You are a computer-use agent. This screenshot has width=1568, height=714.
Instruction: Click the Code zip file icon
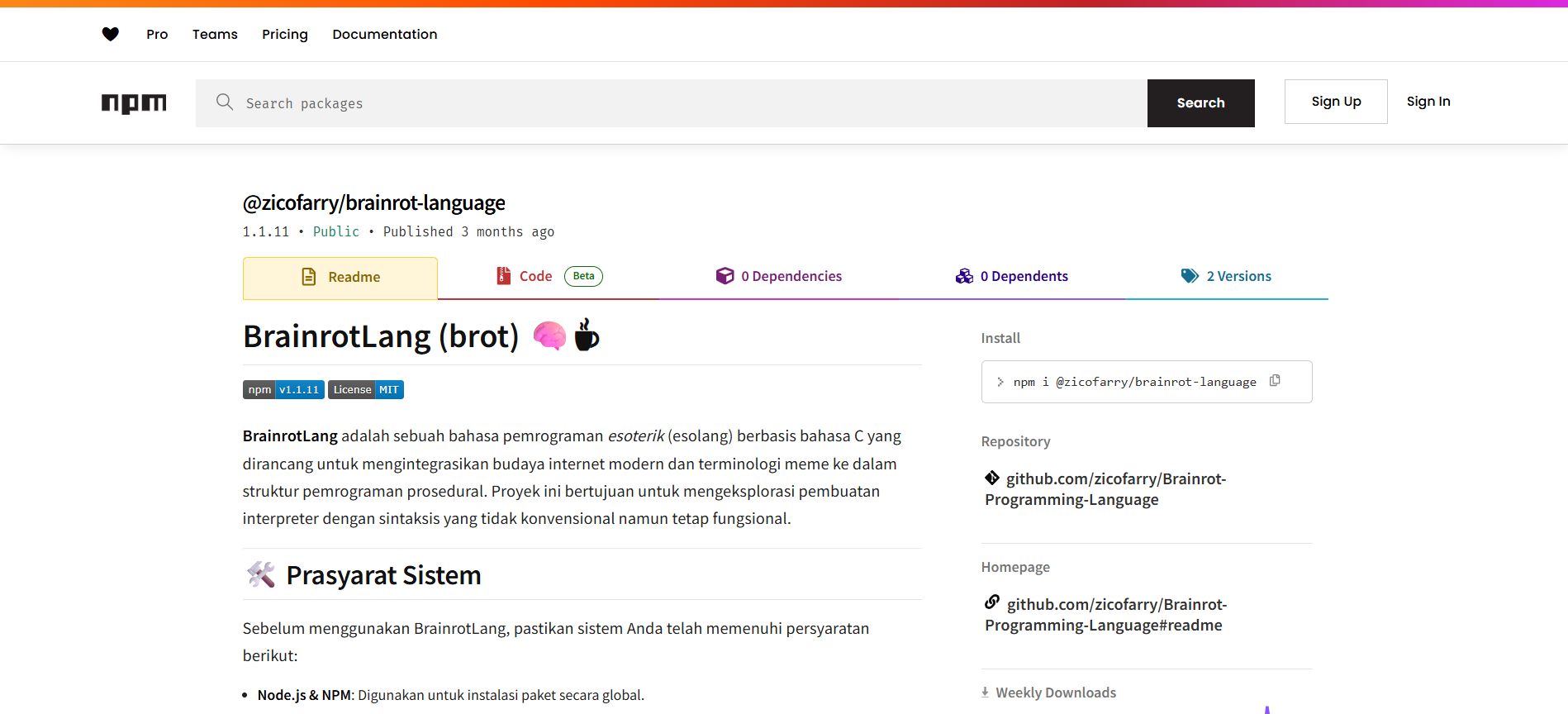pos(503,276)
